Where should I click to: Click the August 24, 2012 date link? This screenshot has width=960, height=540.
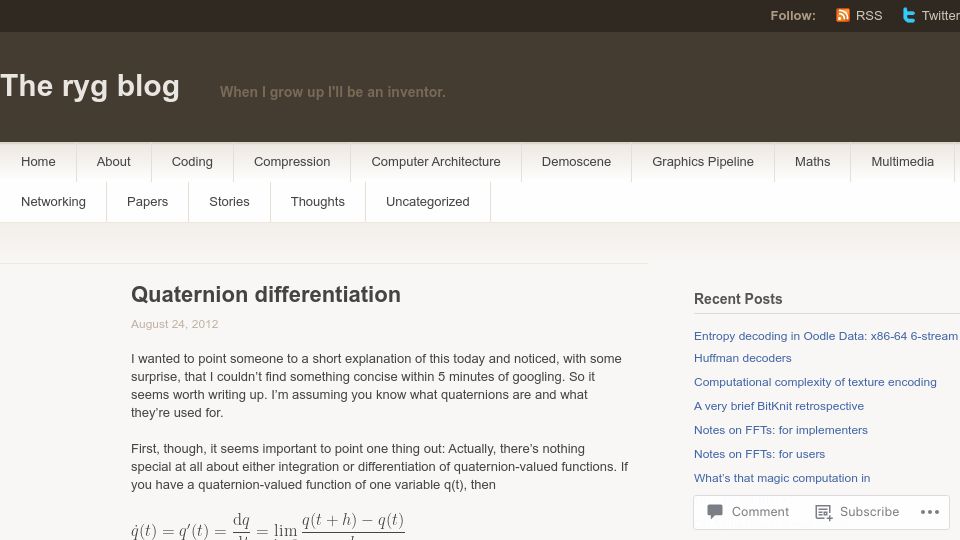pos(174,324)
